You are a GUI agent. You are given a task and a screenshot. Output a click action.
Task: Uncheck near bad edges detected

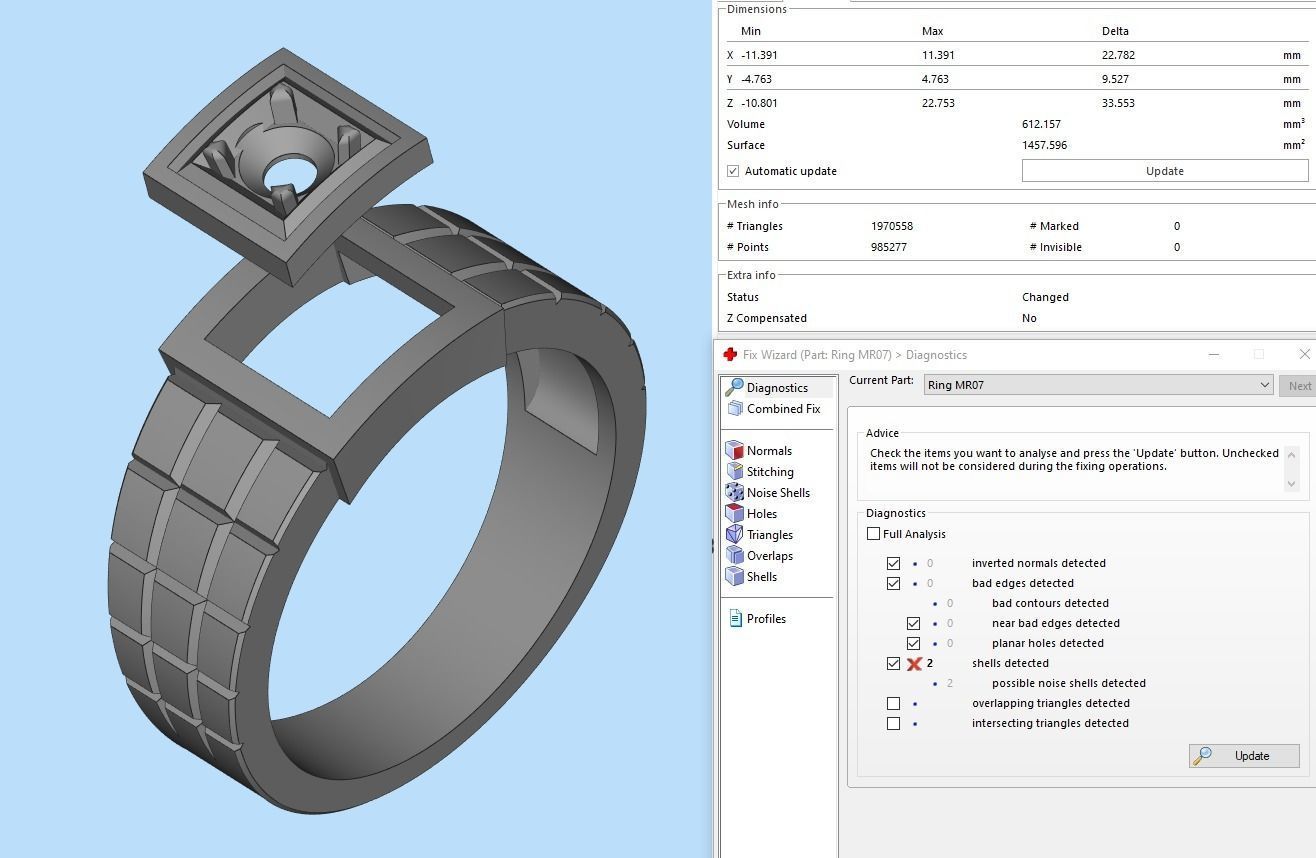[913, 623]
